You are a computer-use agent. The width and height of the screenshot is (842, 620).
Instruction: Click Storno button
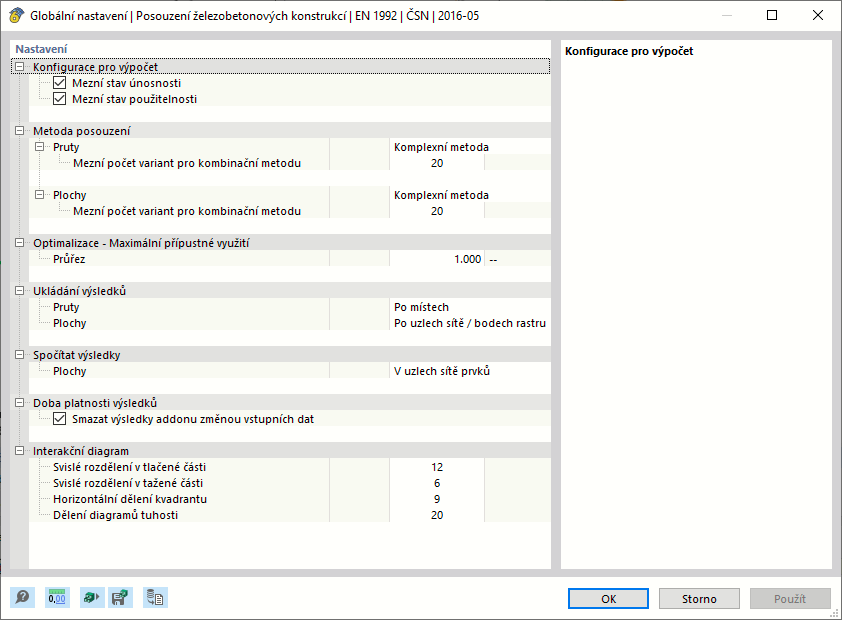tap(699, 599)
